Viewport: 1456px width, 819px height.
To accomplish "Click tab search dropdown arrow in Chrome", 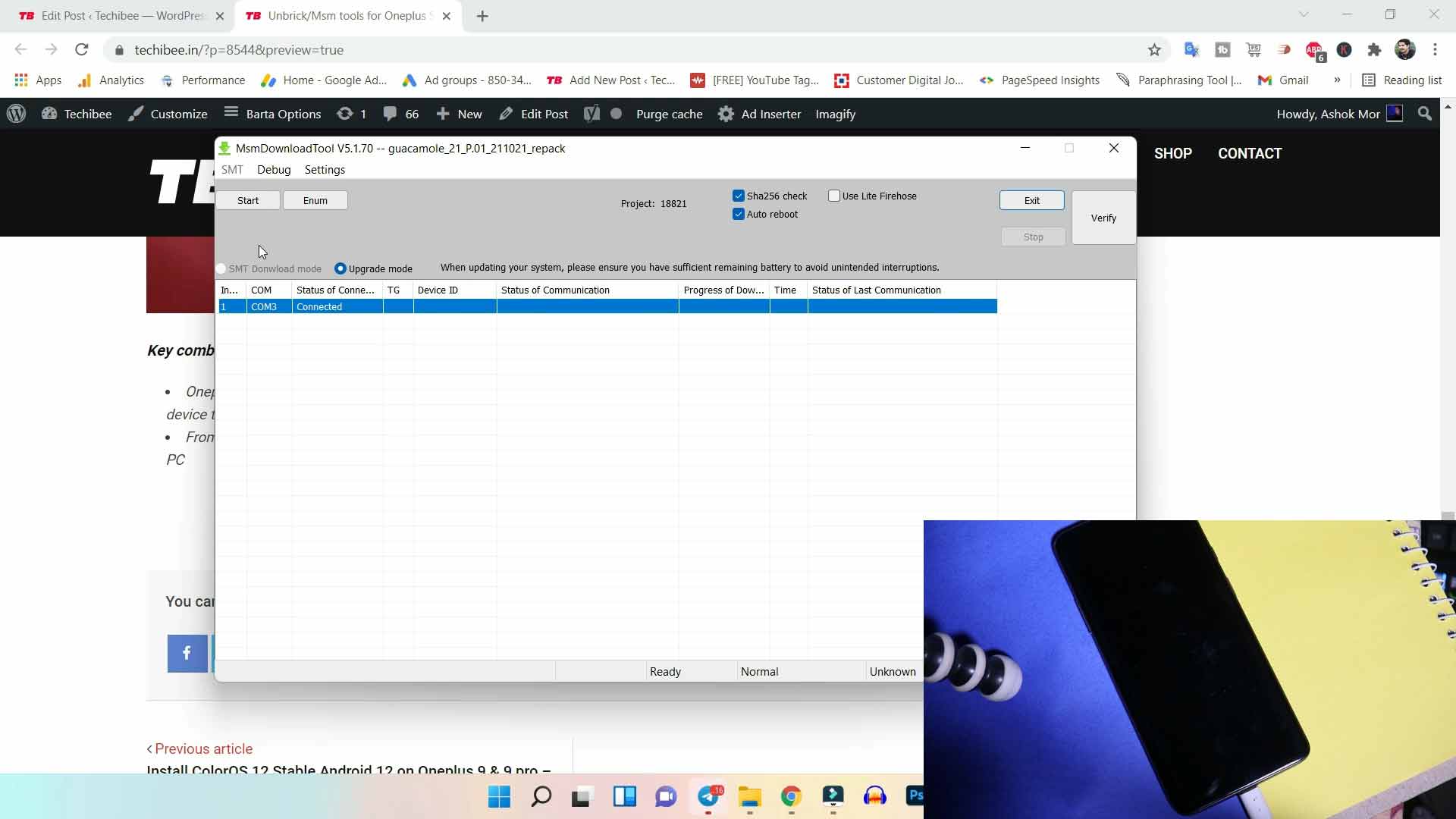I will point(1304,14).
